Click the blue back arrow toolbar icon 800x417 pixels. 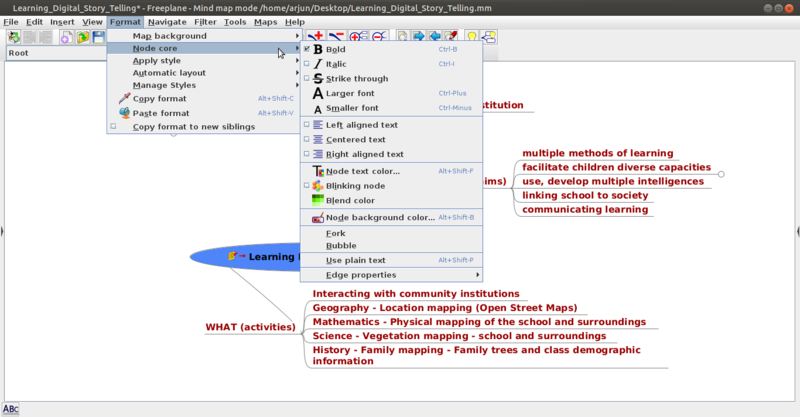point(435,36)
